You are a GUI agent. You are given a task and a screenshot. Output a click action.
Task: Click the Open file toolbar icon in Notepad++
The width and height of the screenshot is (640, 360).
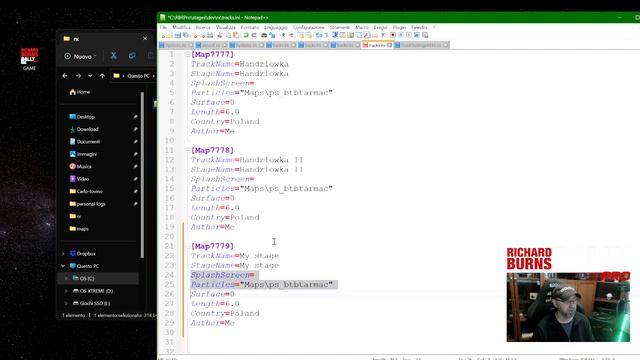point(170,36)
